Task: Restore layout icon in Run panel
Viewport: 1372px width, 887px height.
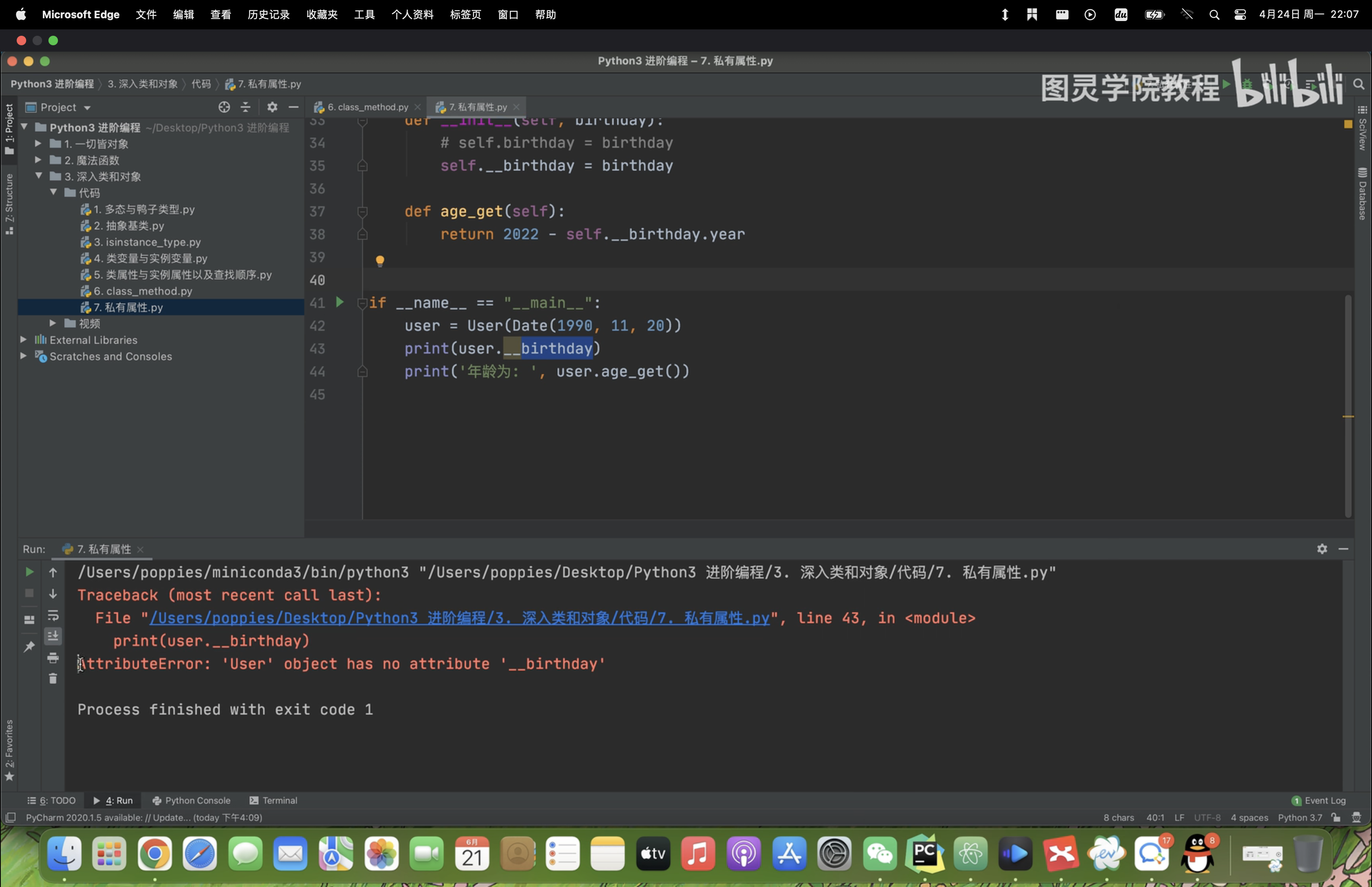Action: click(29, 620)
